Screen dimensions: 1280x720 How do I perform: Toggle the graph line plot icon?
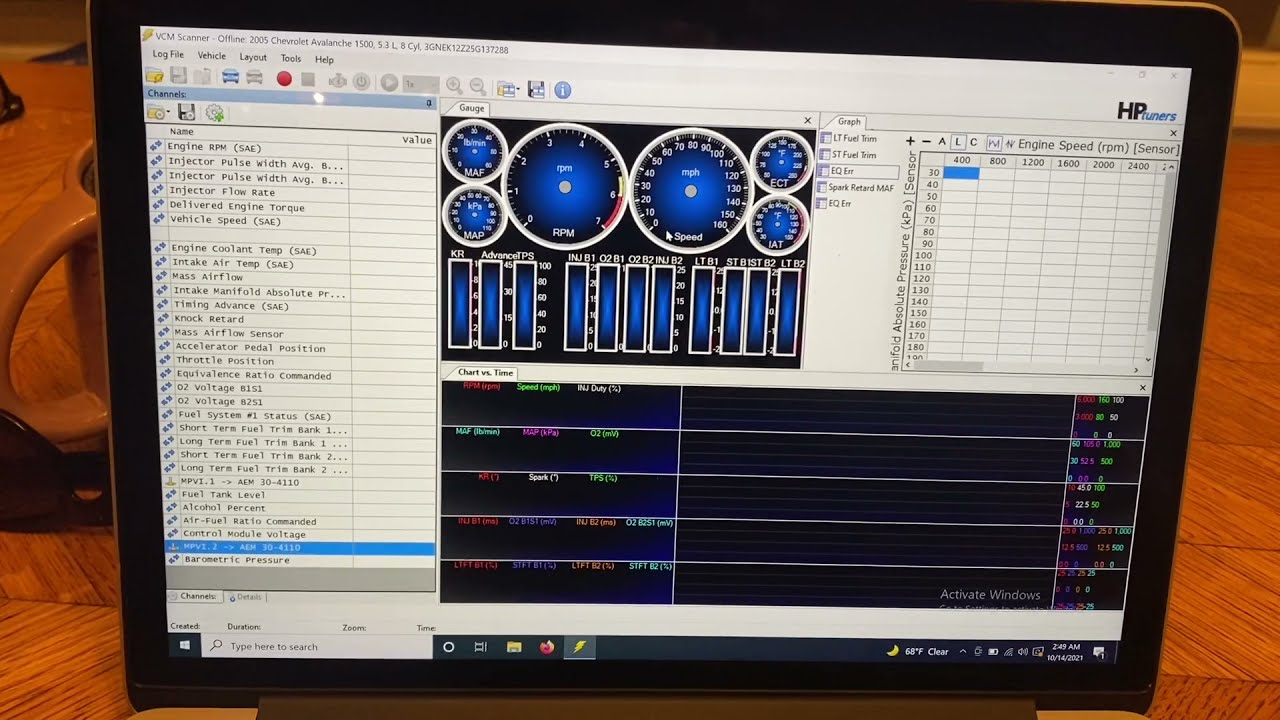coord(994,144)
